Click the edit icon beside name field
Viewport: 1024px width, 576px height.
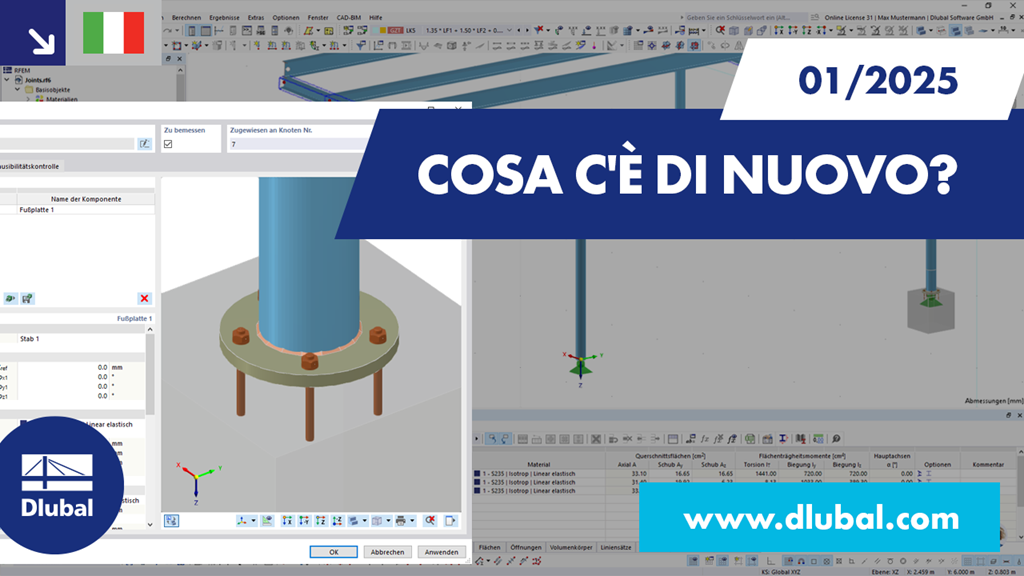coord(144,144)
